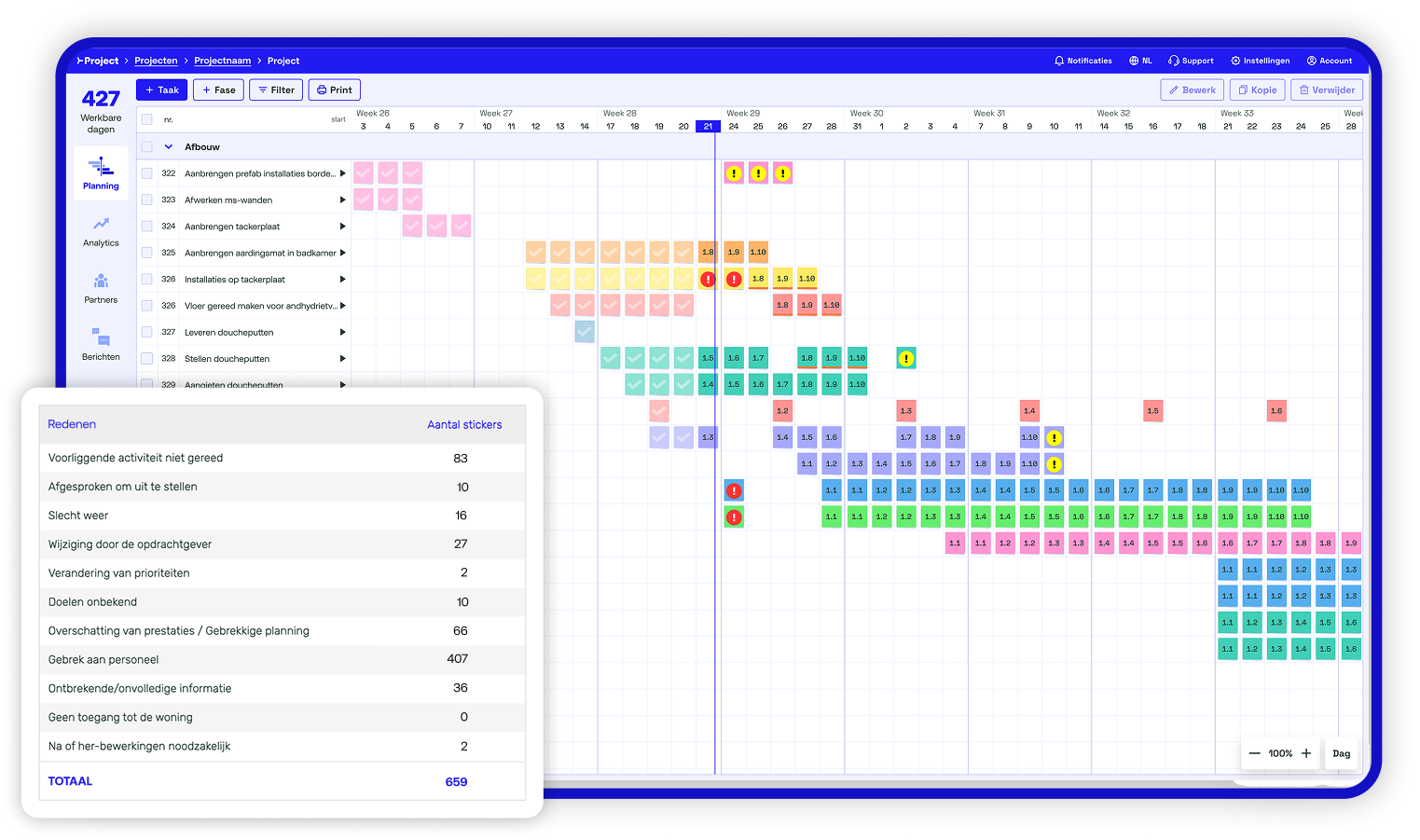The height and width of the screenshot is (840, 1420).
Task: Click the Project logo in top bar
Action: point(98,61)
